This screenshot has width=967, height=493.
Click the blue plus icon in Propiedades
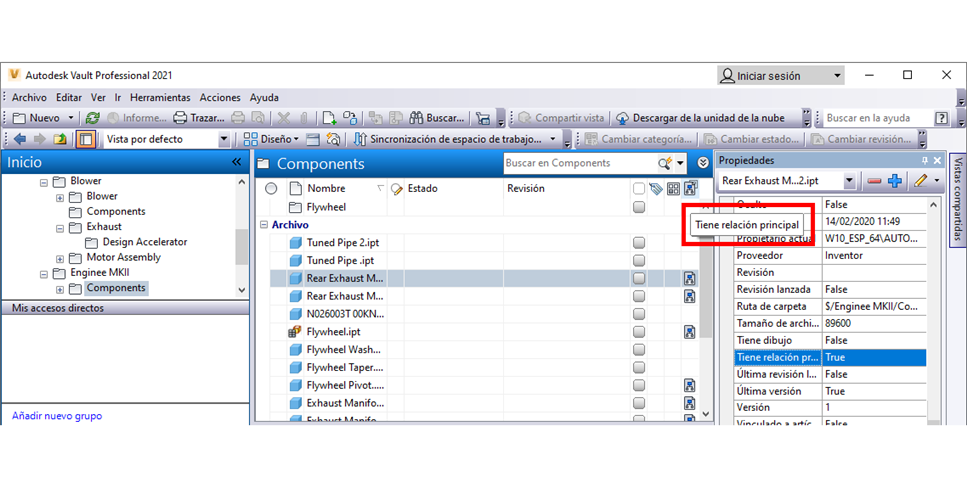895,181
